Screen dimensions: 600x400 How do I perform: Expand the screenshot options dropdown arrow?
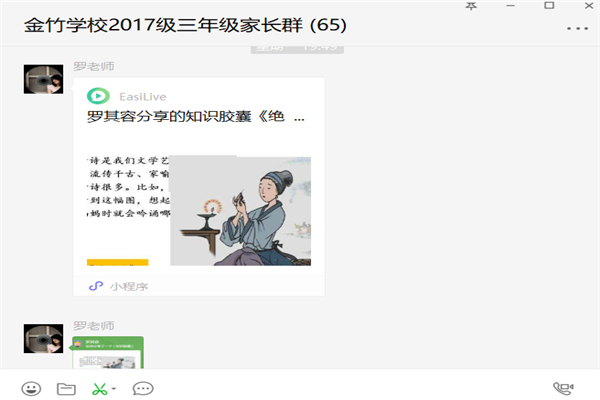pos(114,389)
